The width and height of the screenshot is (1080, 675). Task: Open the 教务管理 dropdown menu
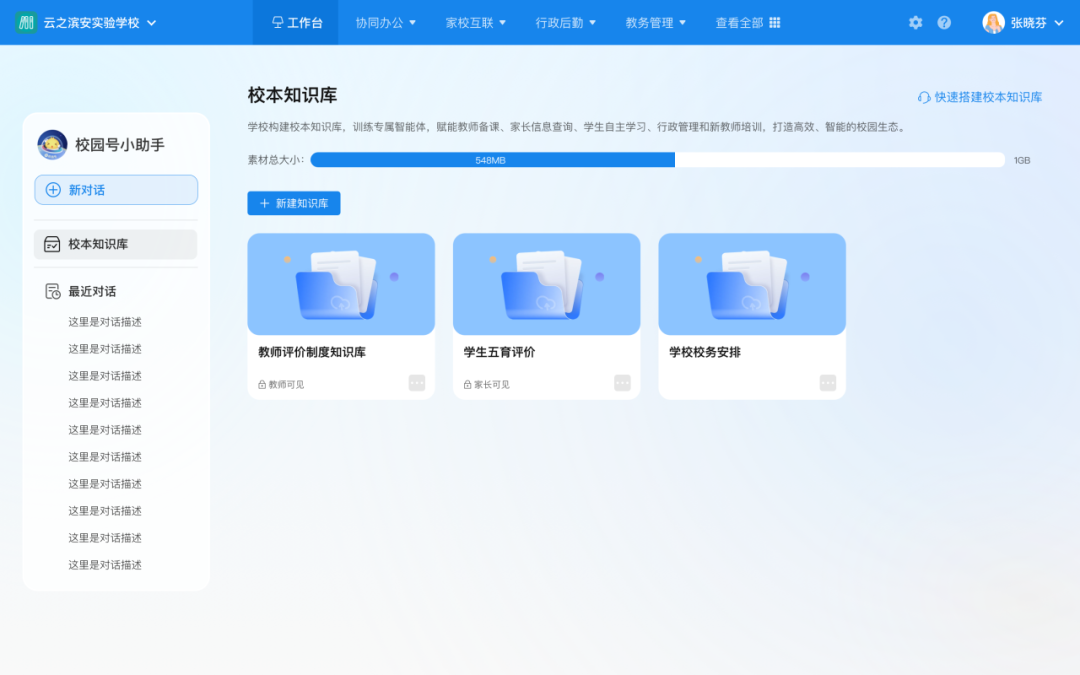click(x=655, y=22)
